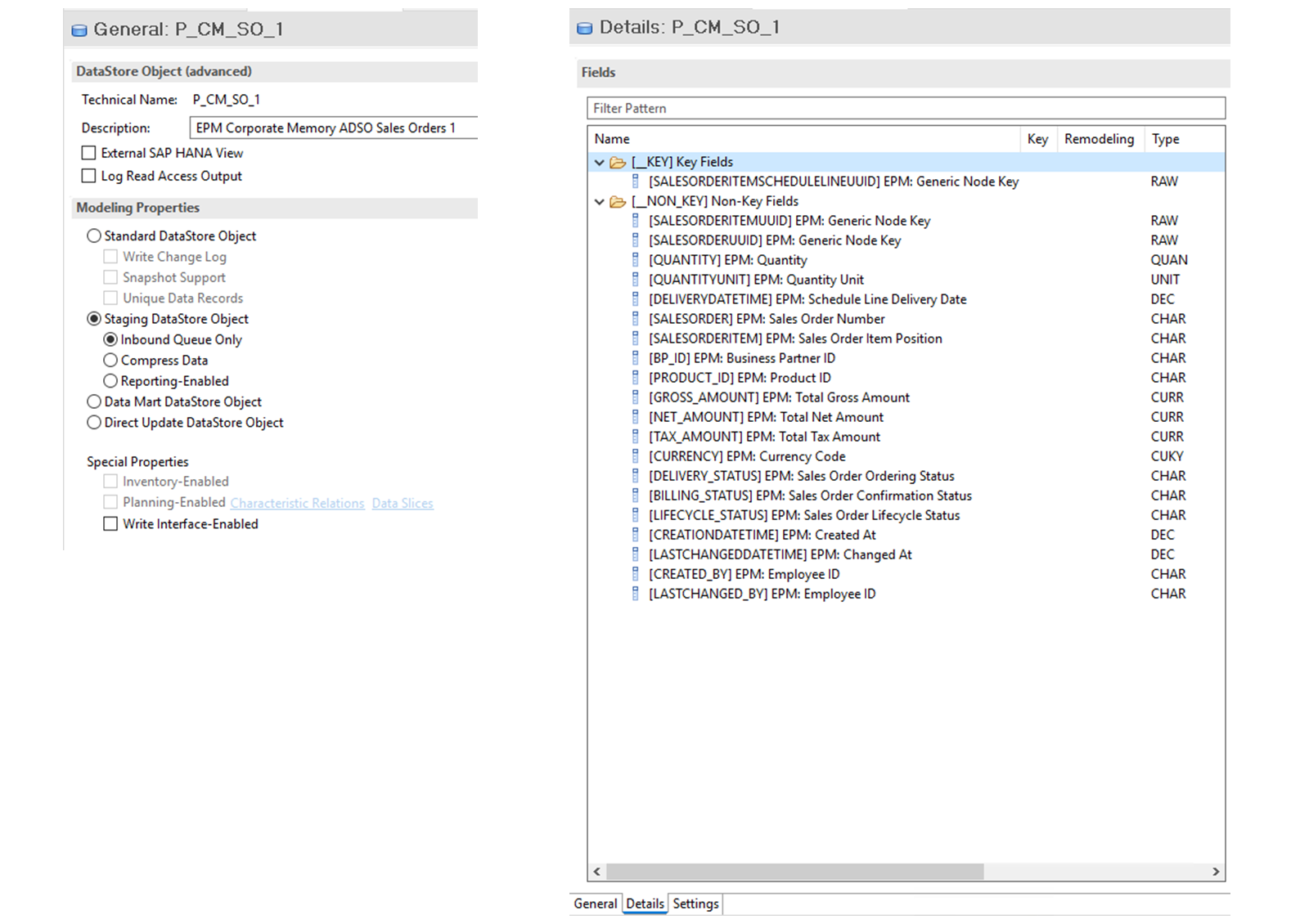Click the database icon beside General: P_CM_SO_1
The image size is (1309, 924).
coord(79,30)
